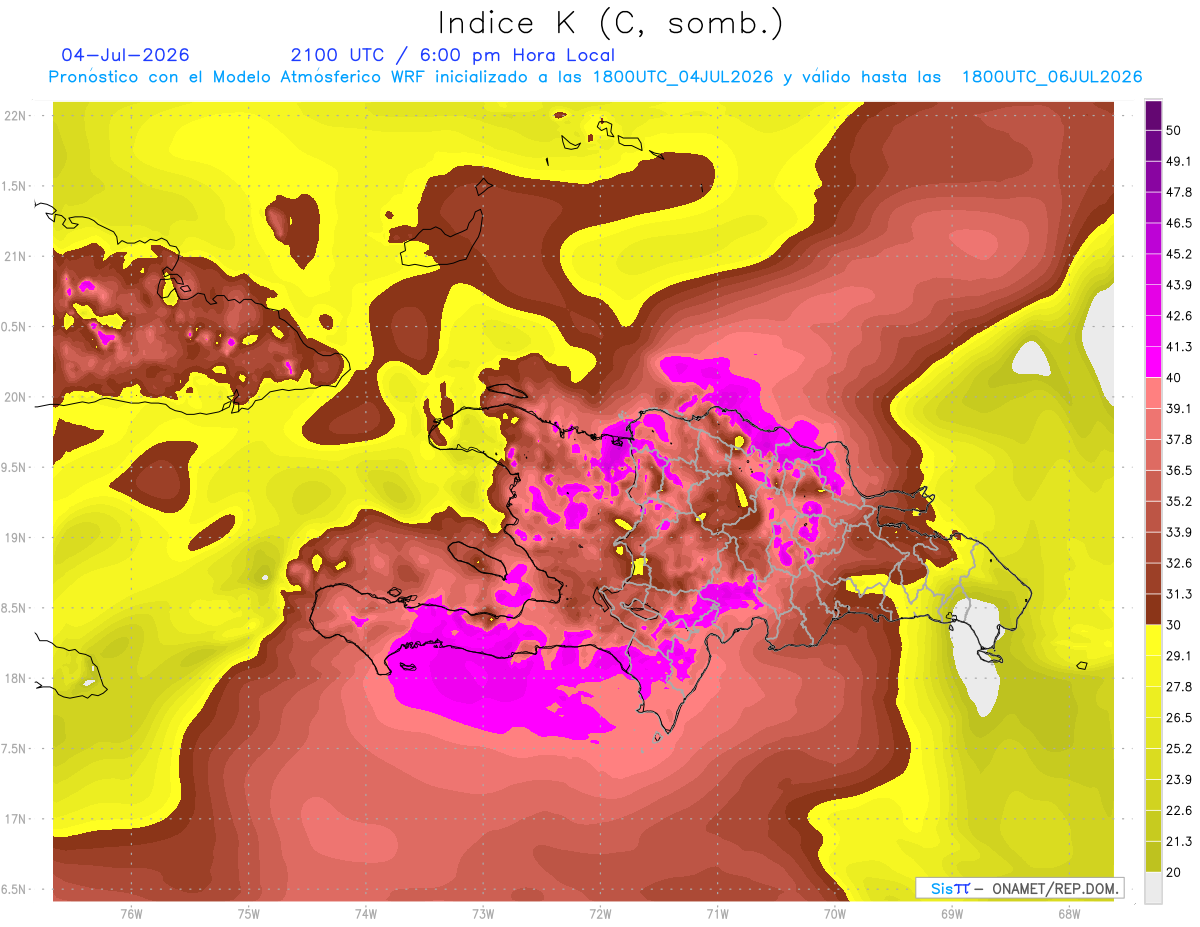Click the longitude label '69W'
The width and height of the screenshot is (1200, 927).
[x=952, y=914]
